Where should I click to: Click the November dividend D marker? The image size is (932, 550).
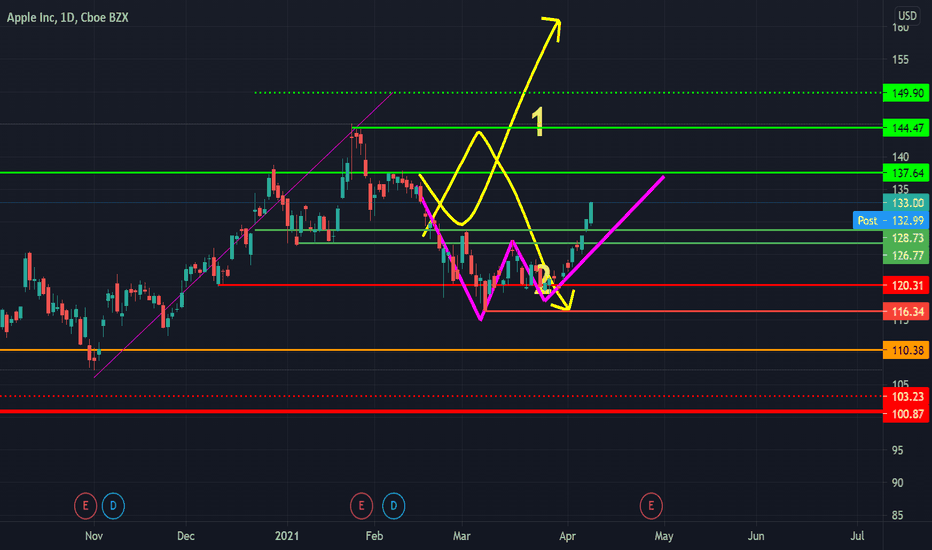point(113,506)
